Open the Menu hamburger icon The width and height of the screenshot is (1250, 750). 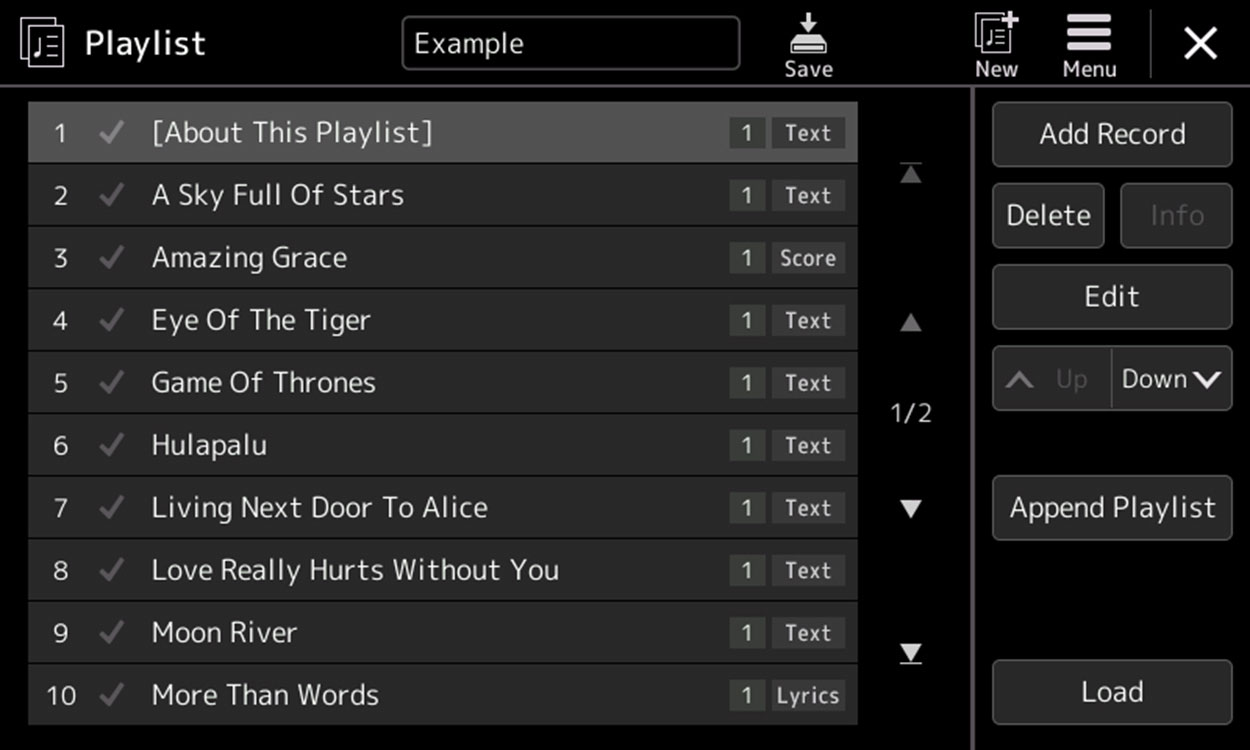click(x=1089, y=45)
